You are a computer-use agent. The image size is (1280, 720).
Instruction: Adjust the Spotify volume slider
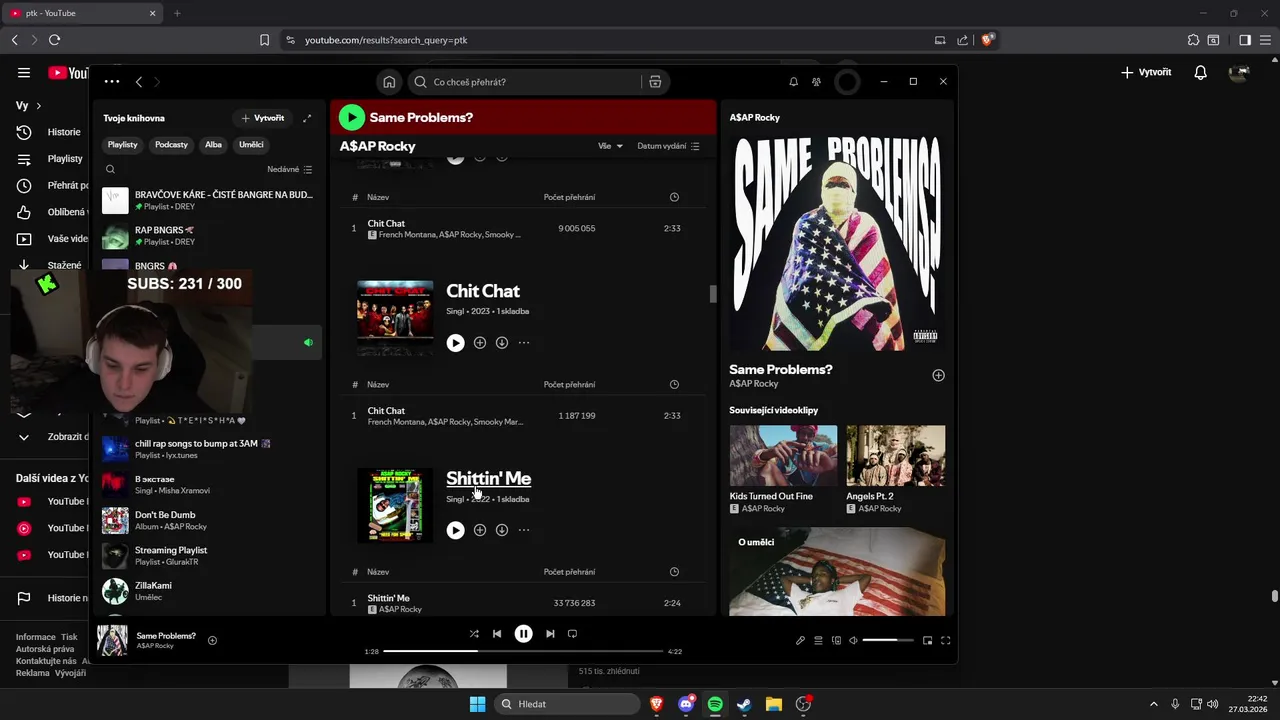[x=888, y=641]
